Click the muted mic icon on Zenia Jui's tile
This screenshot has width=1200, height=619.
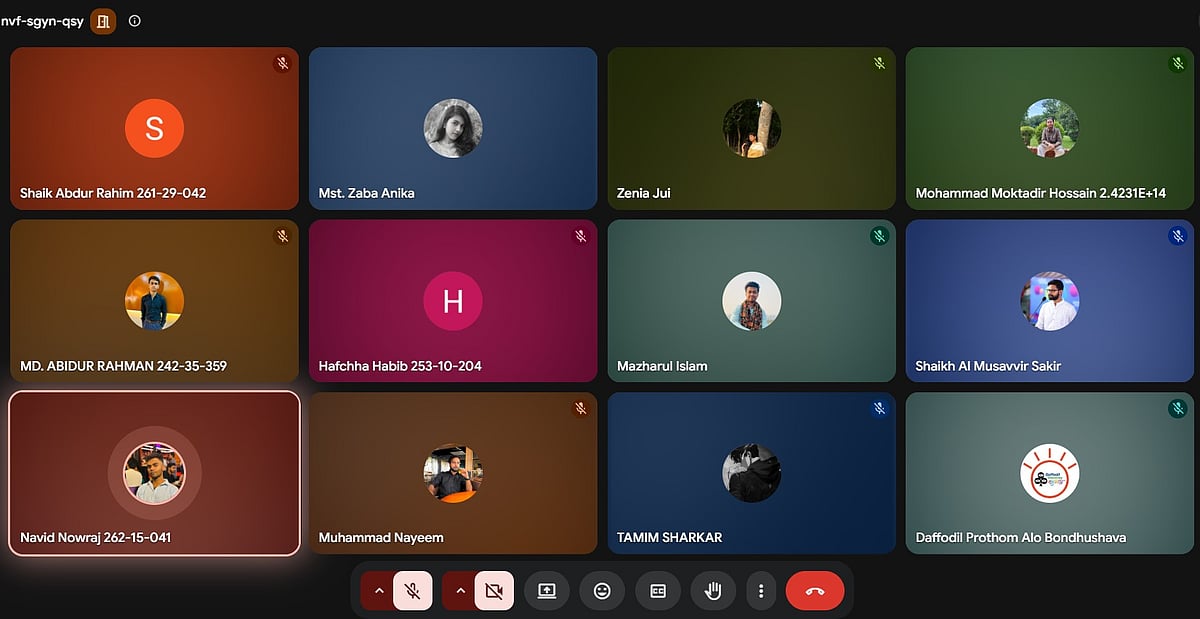point(879,63)
